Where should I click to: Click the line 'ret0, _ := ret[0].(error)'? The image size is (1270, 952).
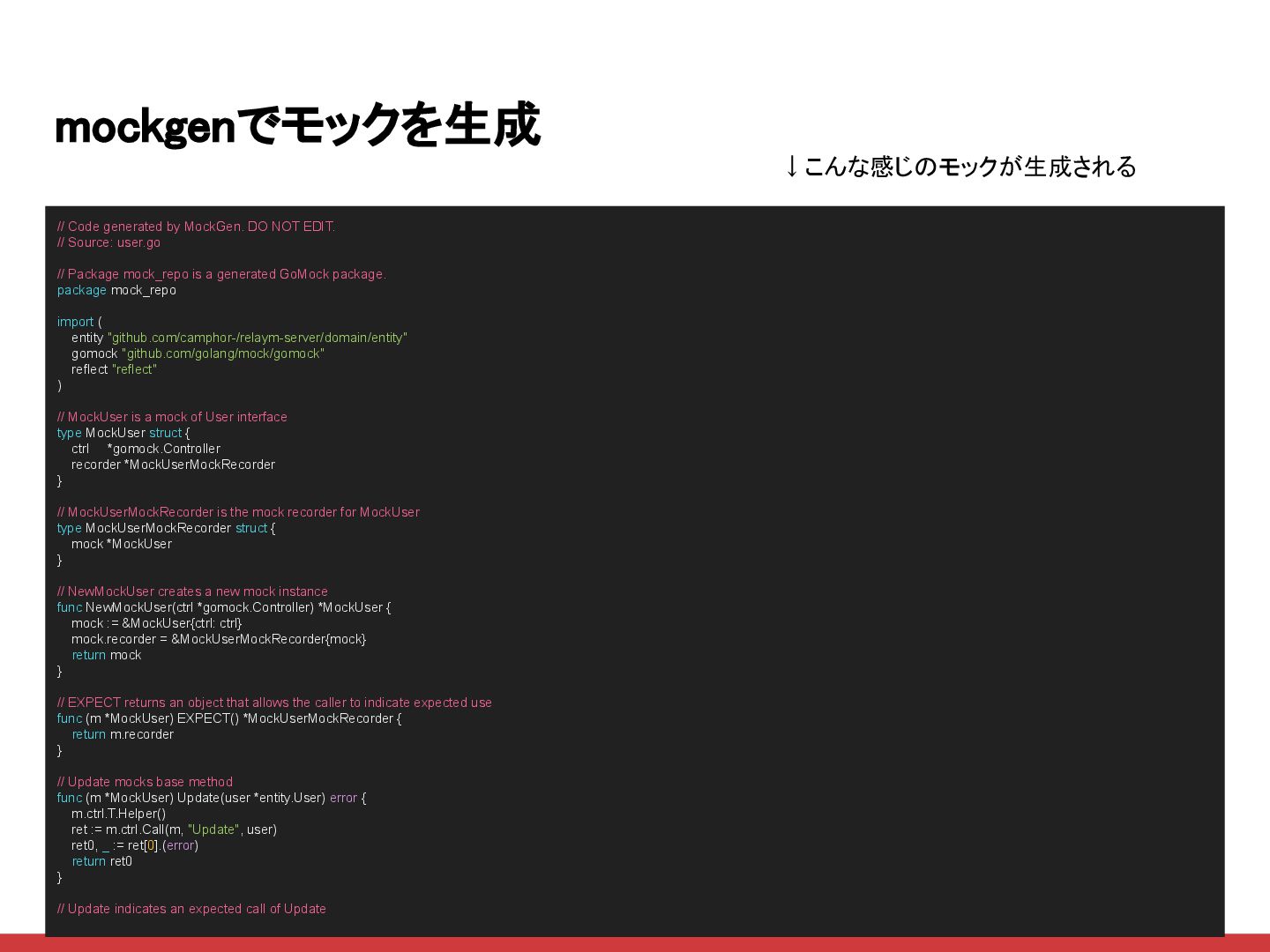(135, 845)
